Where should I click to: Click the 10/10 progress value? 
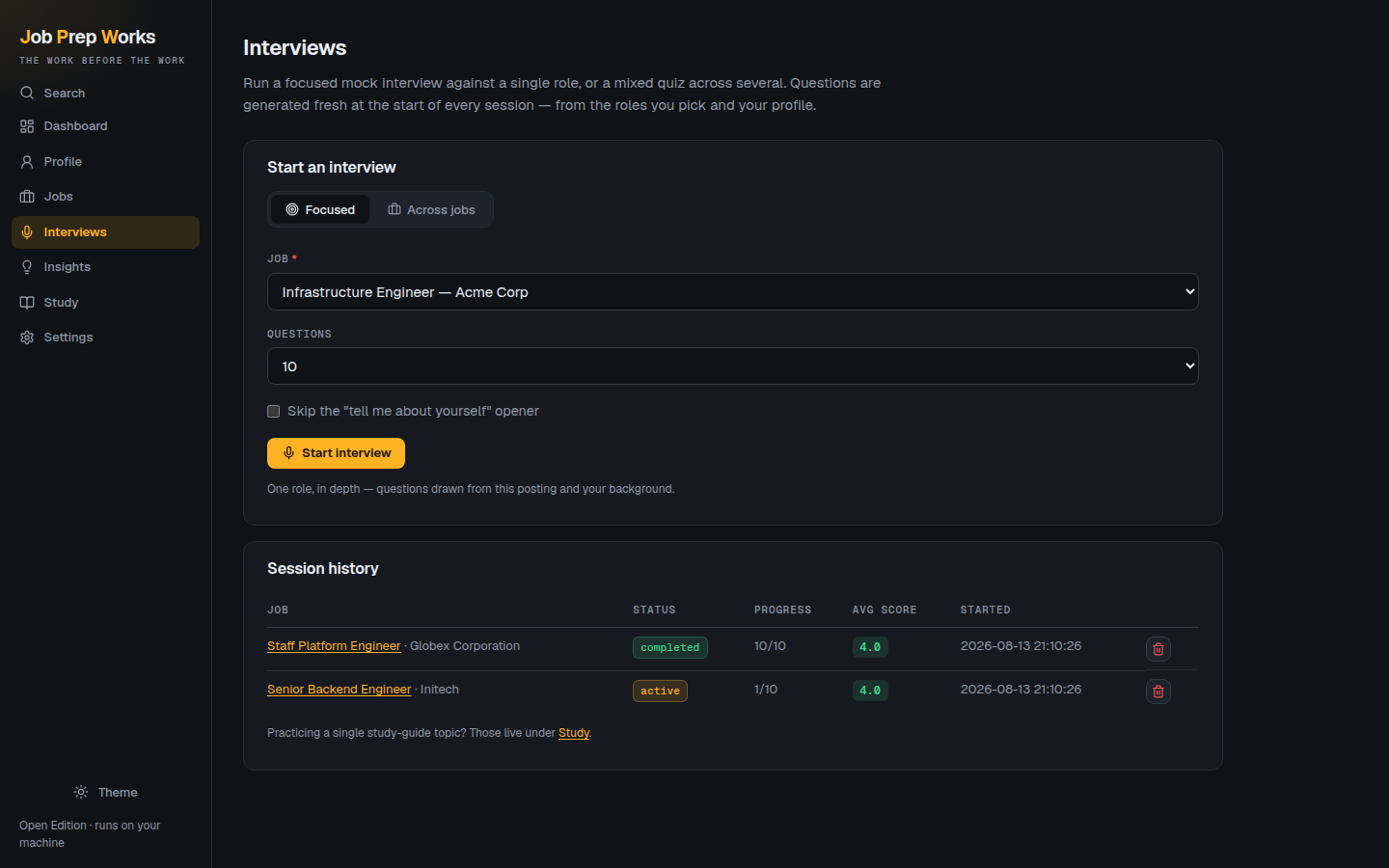pos(770,646)
